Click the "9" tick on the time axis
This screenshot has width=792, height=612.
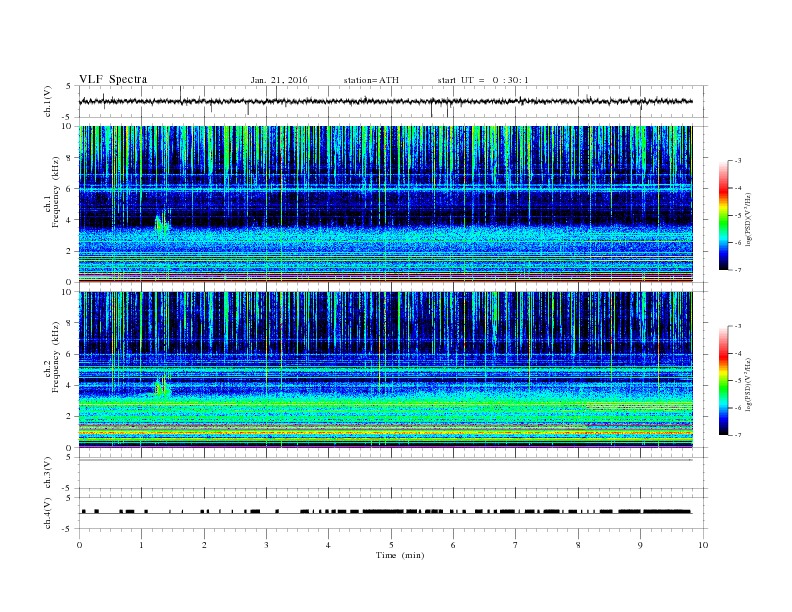(640, 545)
